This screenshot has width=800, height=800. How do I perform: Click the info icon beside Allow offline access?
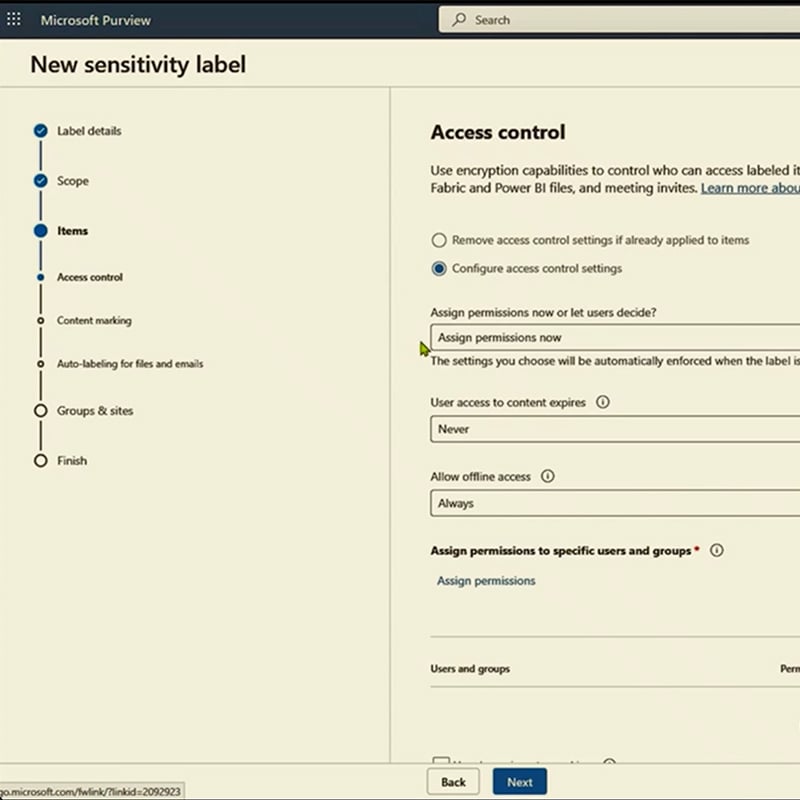point(548,477)
